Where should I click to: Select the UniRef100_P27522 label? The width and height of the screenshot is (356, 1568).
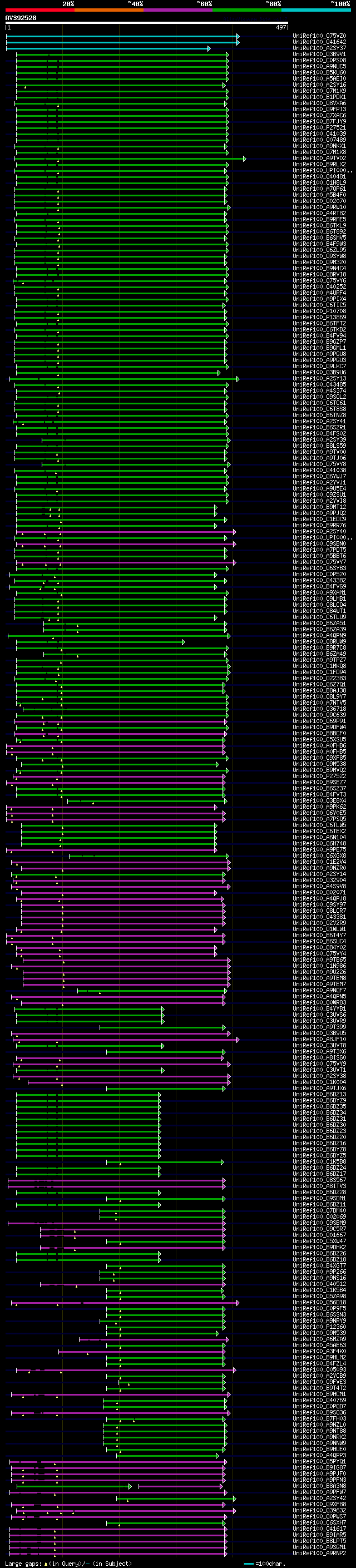click(319, 776)
